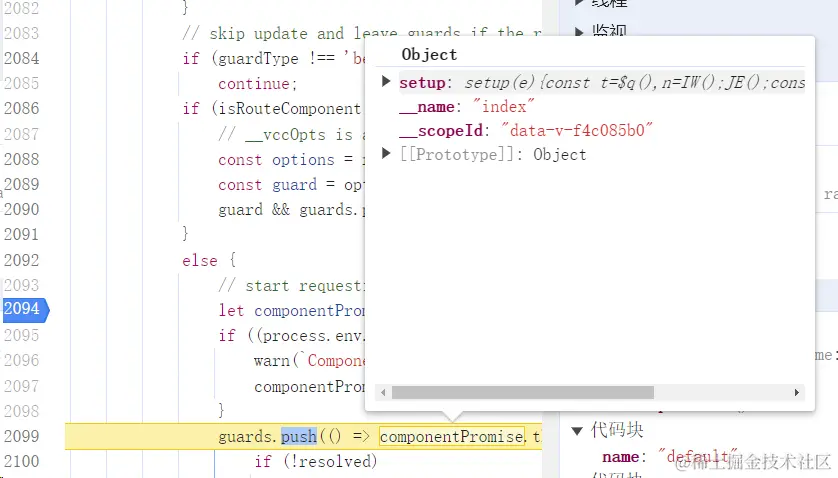The height and width of the screenshot is (478, 838).
Task: Click const guard on line 2089
Action: pyautogui.click(x=267, y=184)
